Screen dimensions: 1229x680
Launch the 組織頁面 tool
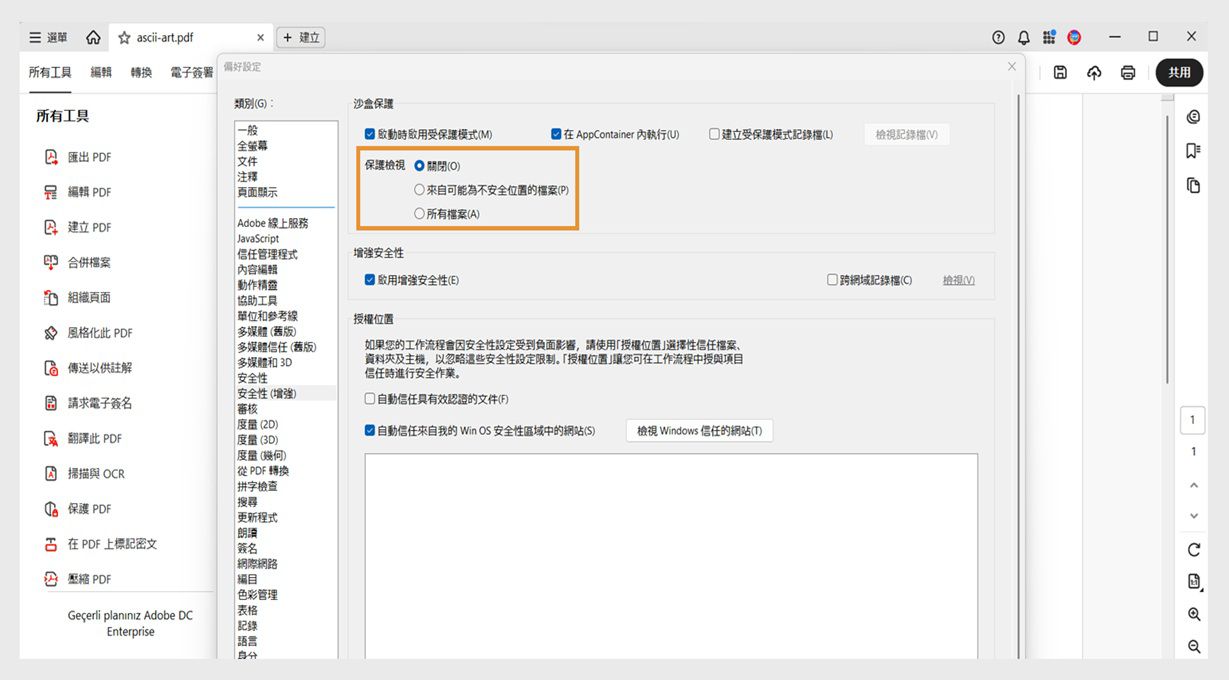86,297
